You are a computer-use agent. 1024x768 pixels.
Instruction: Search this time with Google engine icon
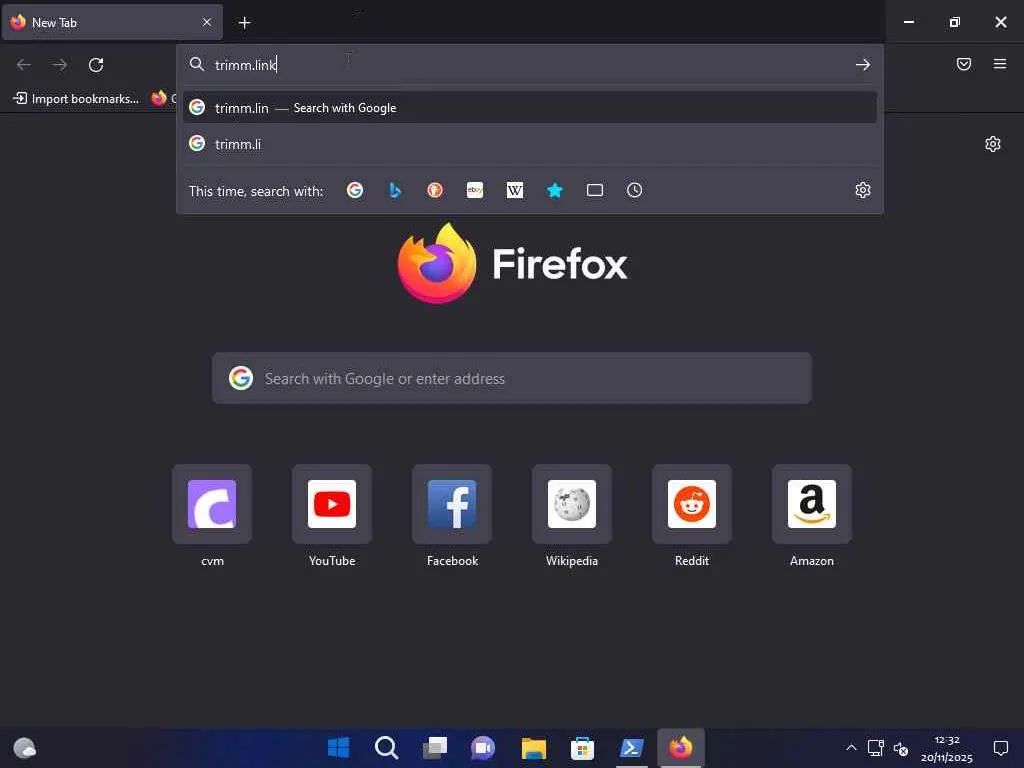pos(355,190)
